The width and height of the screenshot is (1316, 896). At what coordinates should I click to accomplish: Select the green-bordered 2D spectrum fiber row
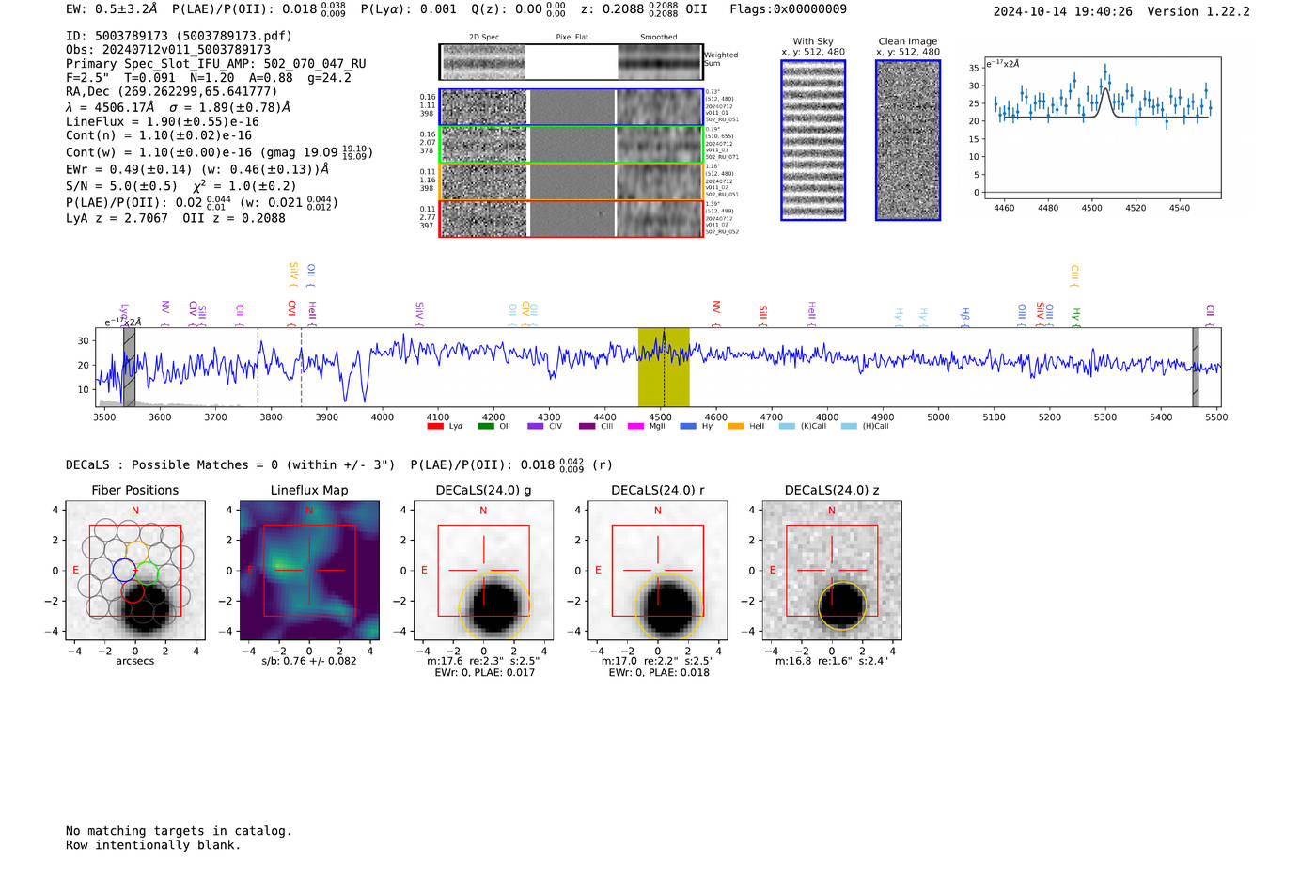[x=571, y=144]
